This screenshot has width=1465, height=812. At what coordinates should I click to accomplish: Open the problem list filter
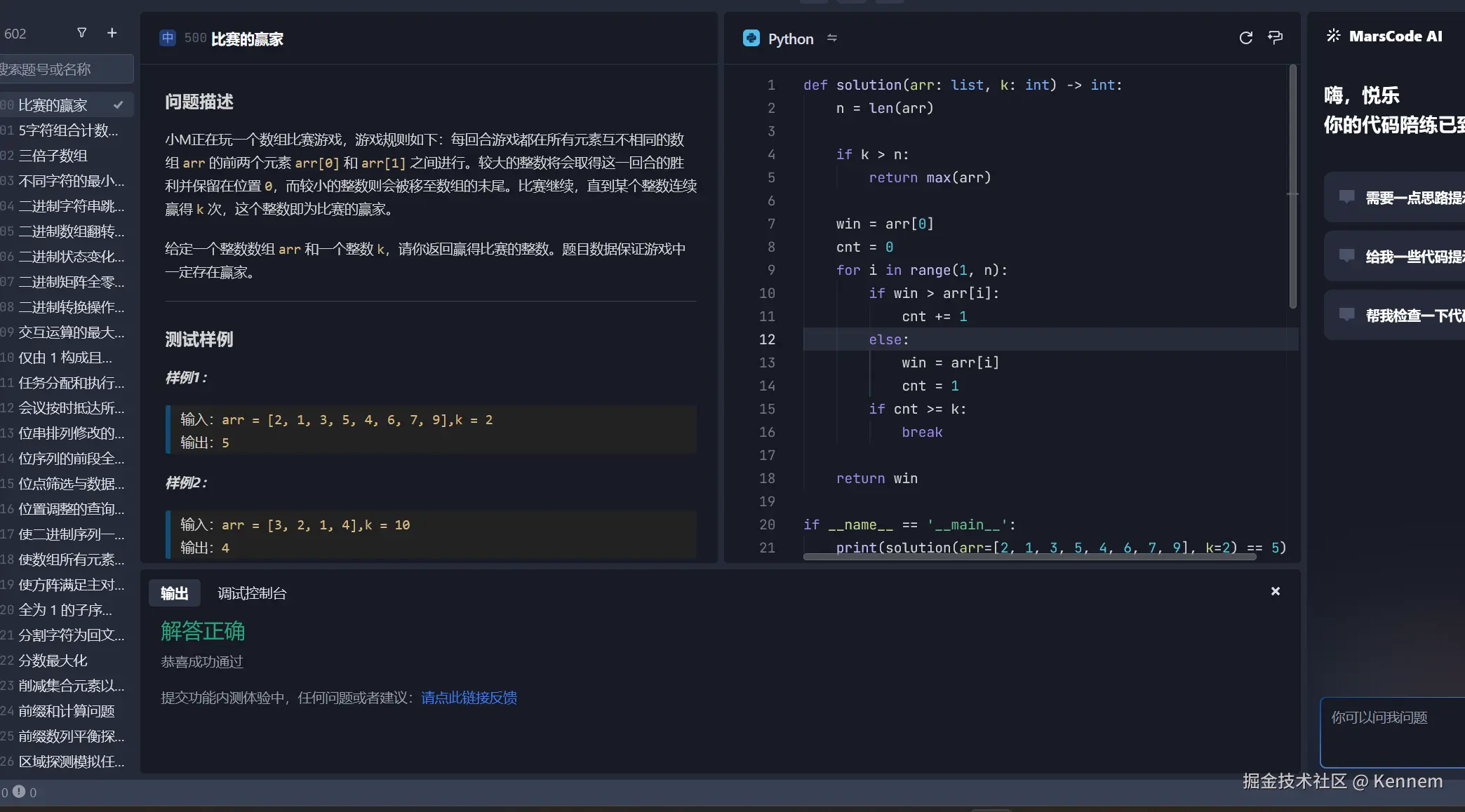click(82, 33)
